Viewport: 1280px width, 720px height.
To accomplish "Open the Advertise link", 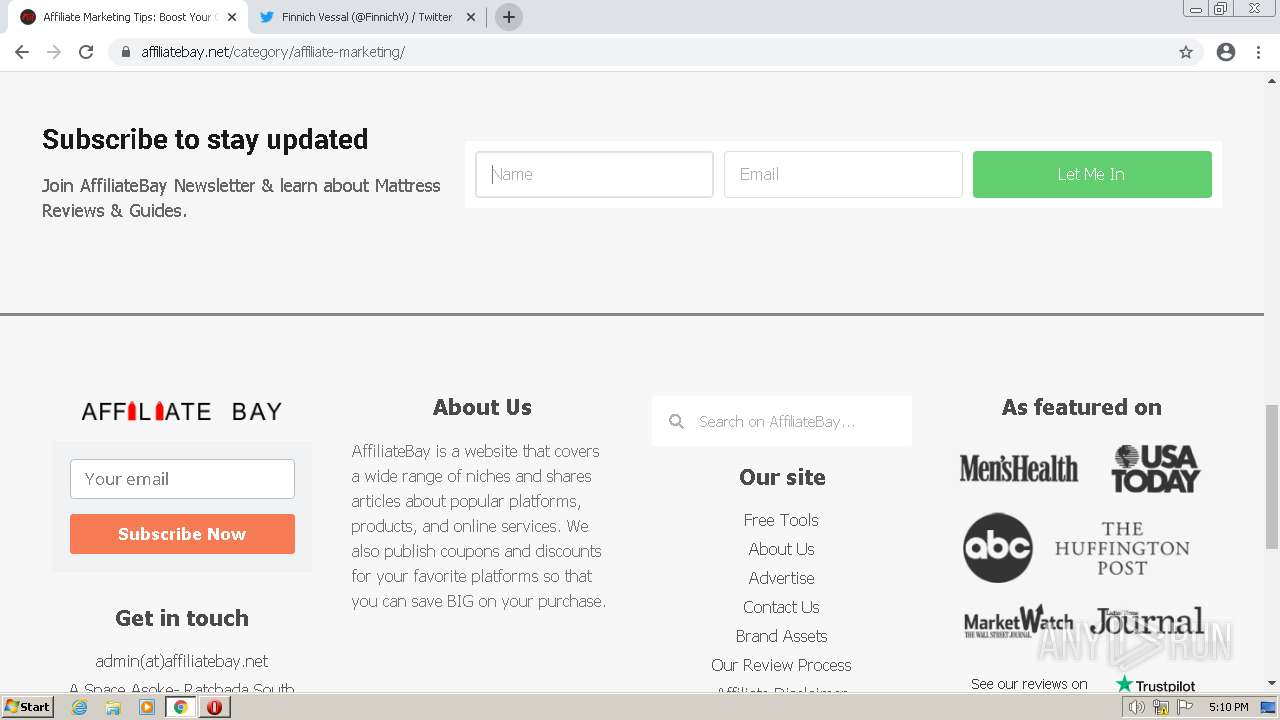I will (x=781, y=578).
